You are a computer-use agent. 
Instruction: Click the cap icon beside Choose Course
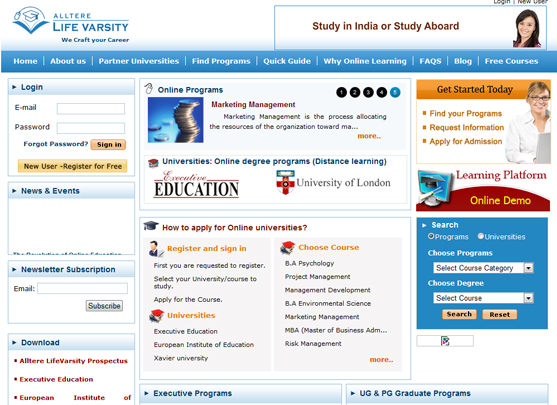point(287,248)
